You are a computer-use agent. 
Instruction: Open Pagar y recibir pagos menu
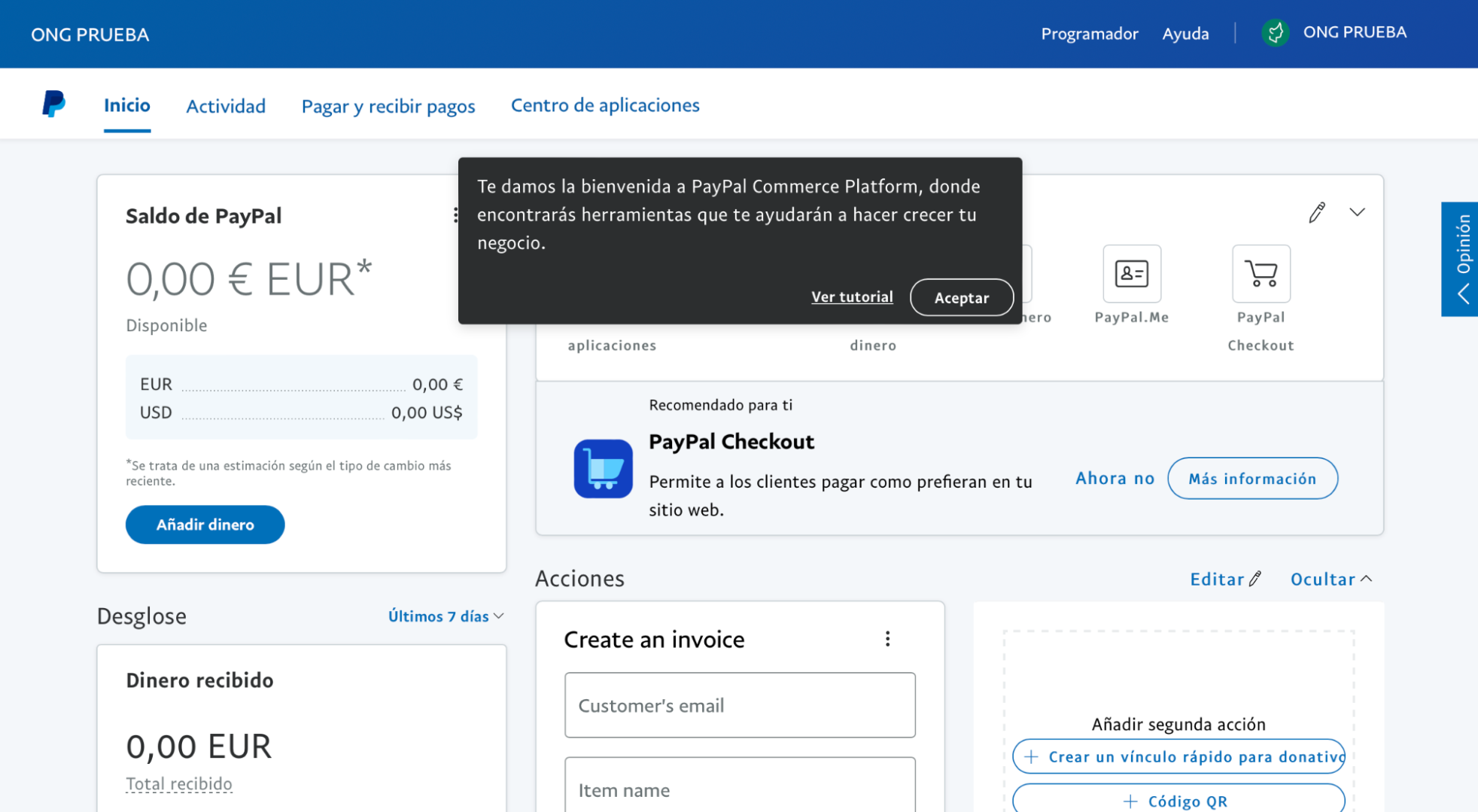pyautogui.click(x=388, y=106)
